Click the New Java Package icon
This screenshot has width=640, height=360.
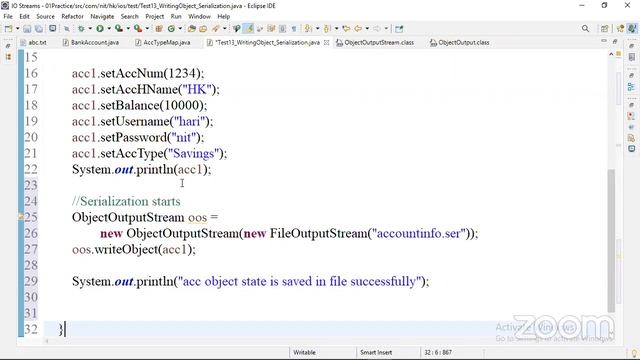click(159, 29)
